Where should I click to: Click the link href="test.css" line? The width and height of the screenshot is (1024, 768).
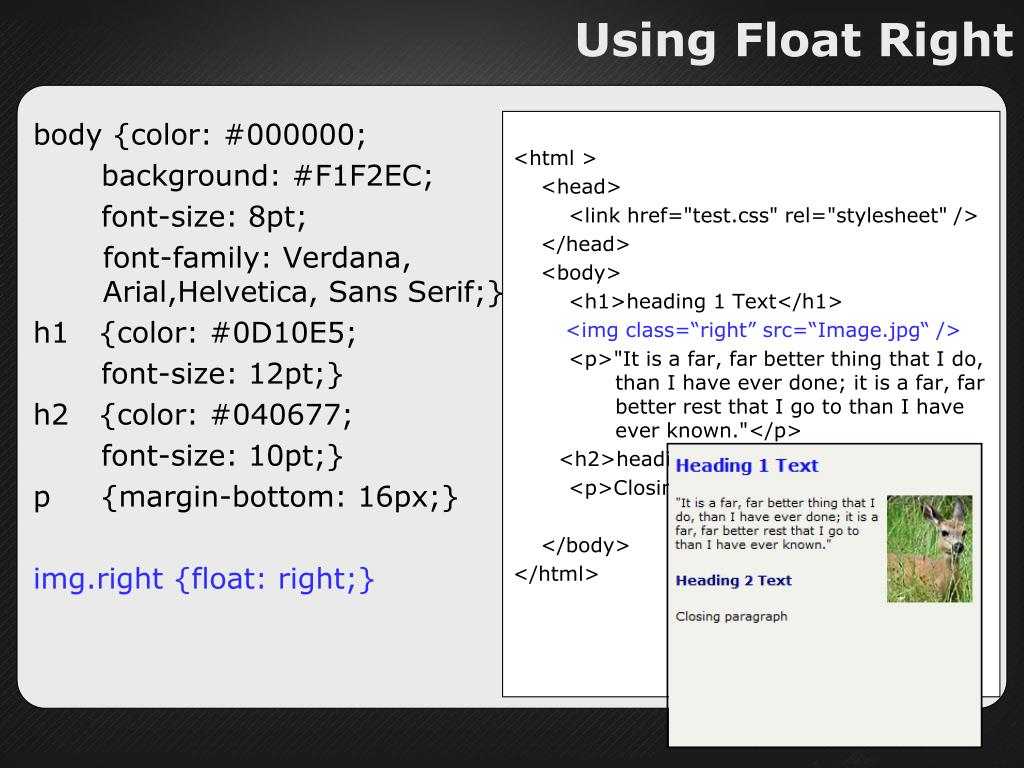click(x=773, y=215)
